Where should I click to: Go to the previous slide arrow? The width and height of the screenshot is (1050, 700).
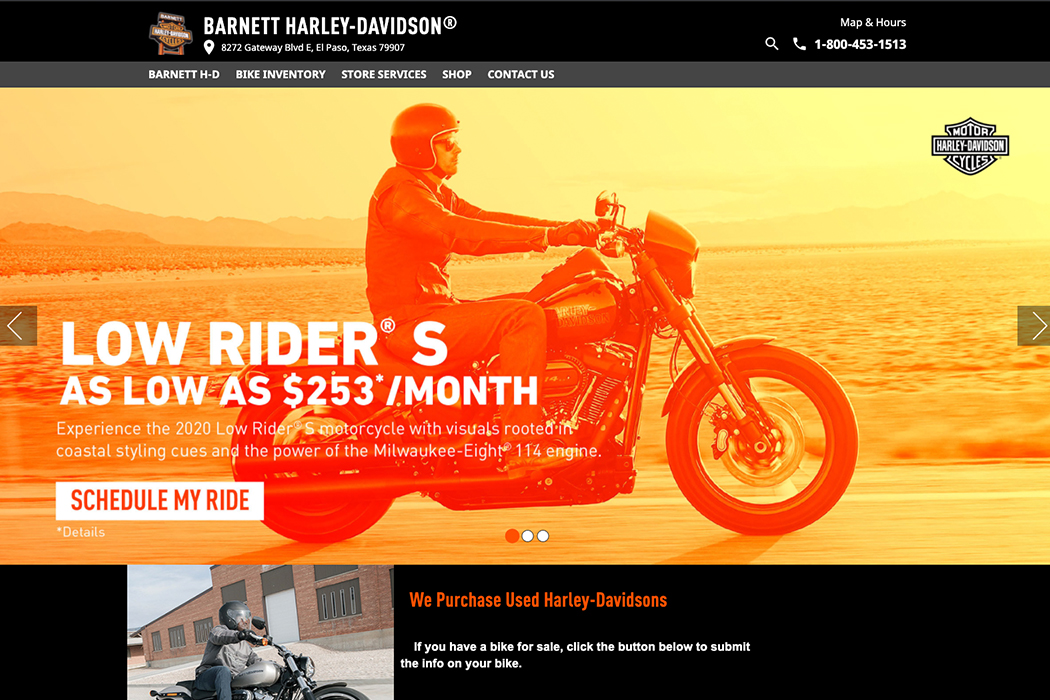pos(18,326)
